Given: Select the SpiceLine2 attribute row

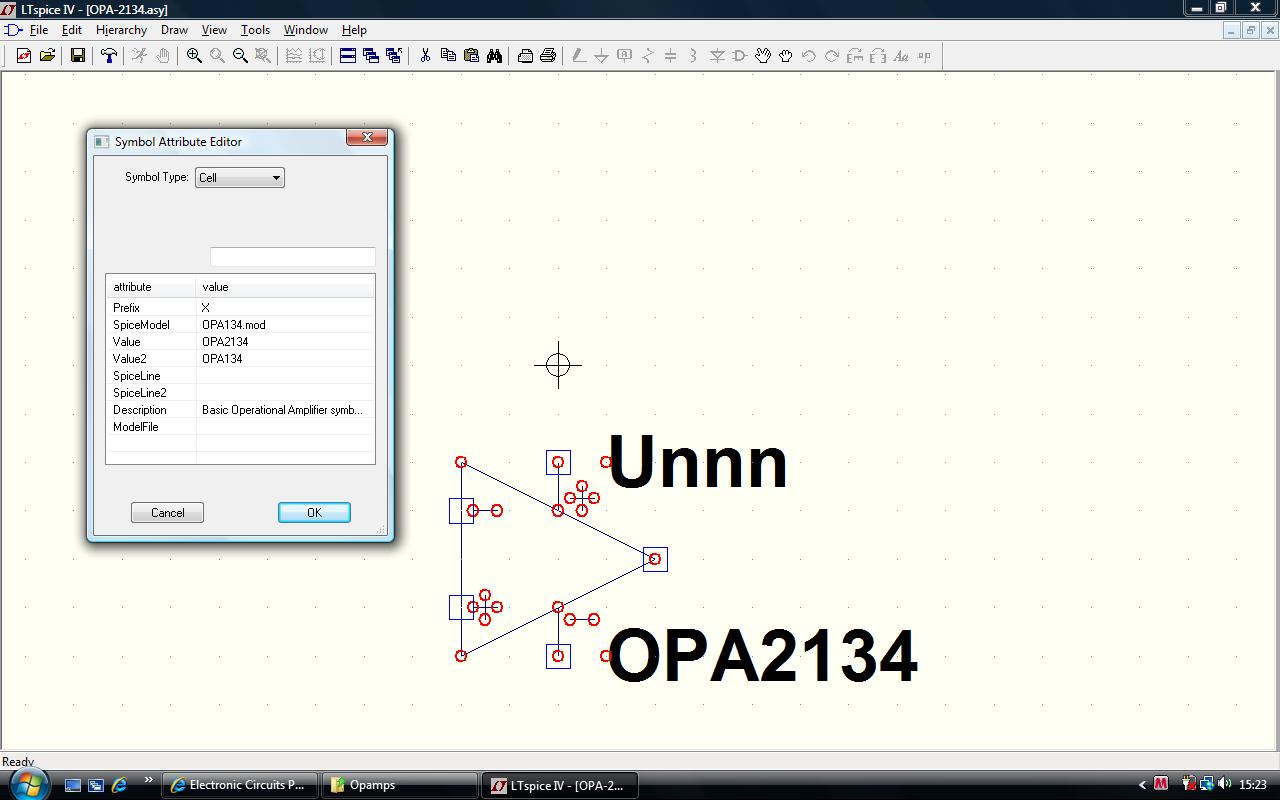Looking at the screenshot, I should click(x=240, y=393).
